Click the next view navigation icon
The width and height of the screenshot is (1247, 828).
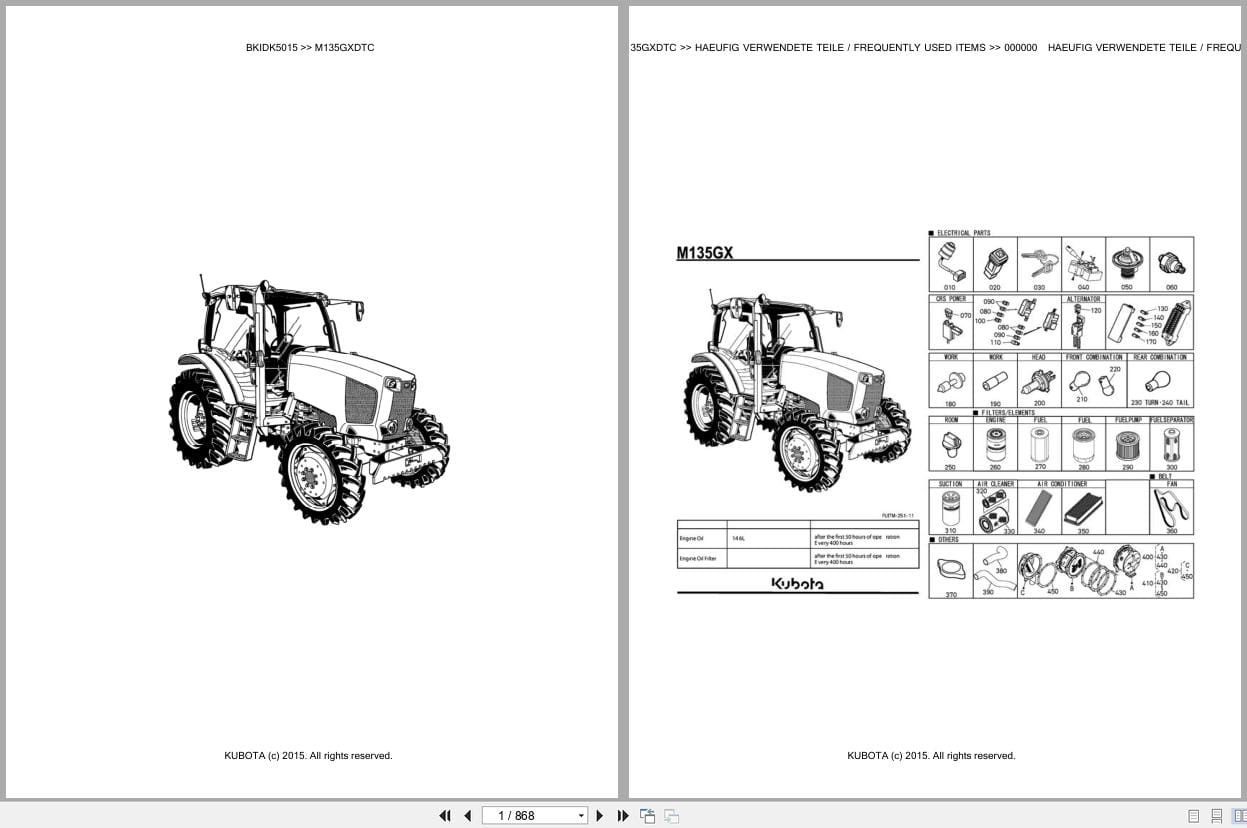pos(671,816)
